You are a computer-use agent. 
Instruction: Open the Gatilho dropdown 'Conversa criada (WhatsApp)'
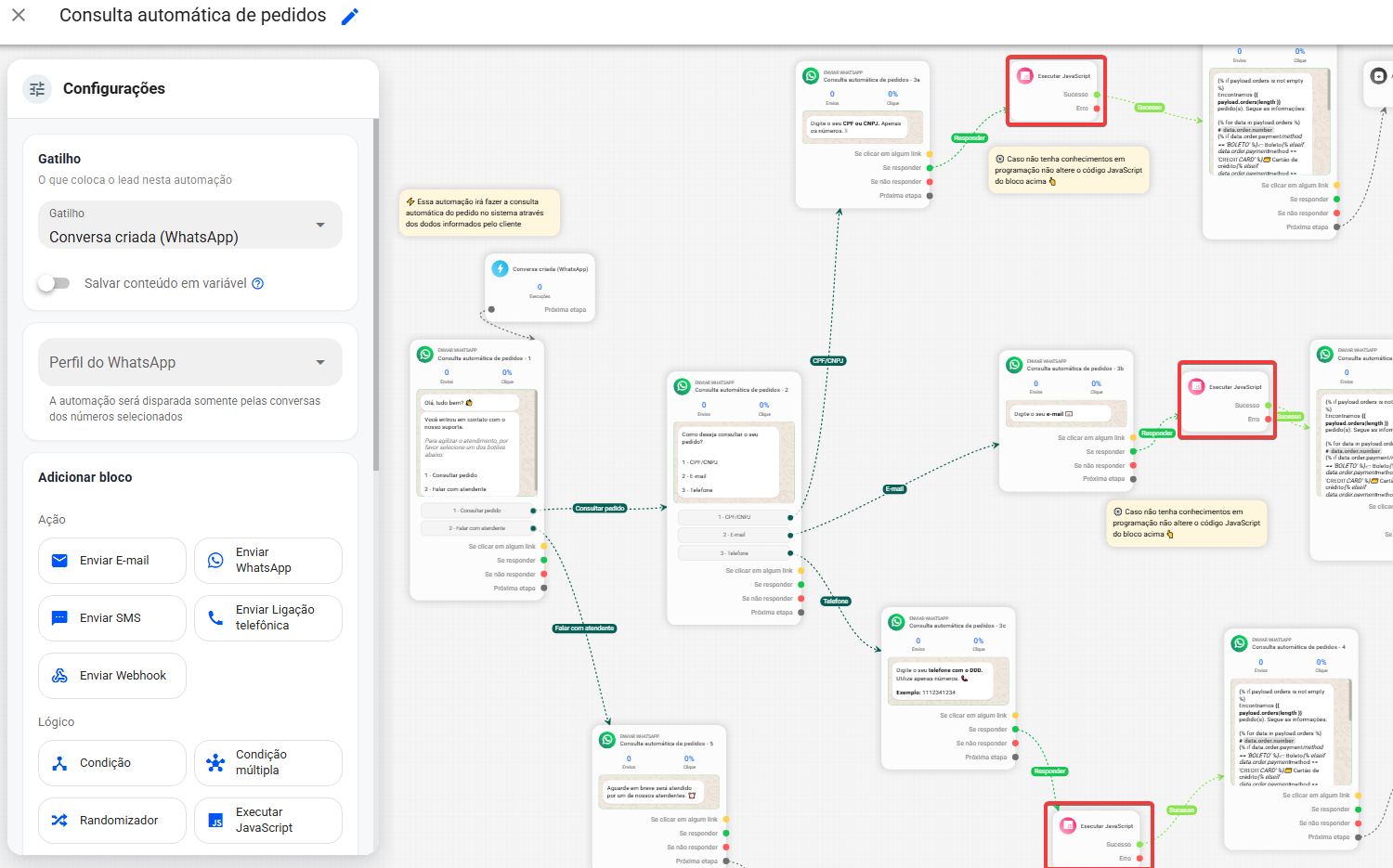pyautogui.click(x=190, y=226)
